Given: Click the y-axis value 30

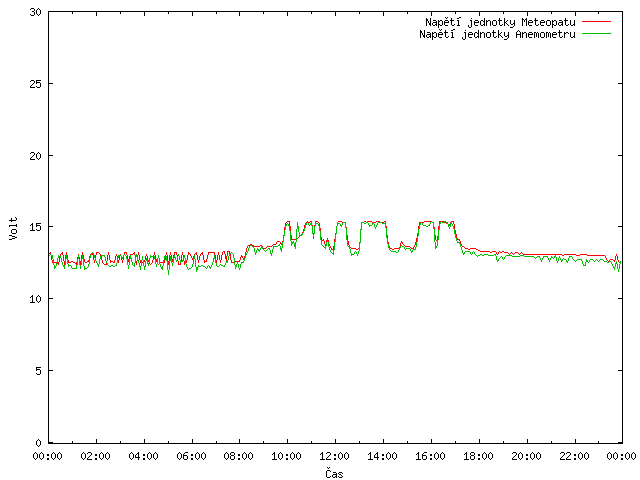Looking at the screenshot, I should click(x=36, y=12).
